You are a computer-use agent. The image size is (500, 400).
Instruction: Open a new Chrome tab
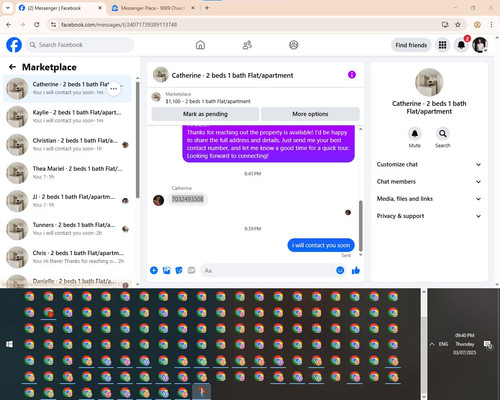(x=207, y=8)
